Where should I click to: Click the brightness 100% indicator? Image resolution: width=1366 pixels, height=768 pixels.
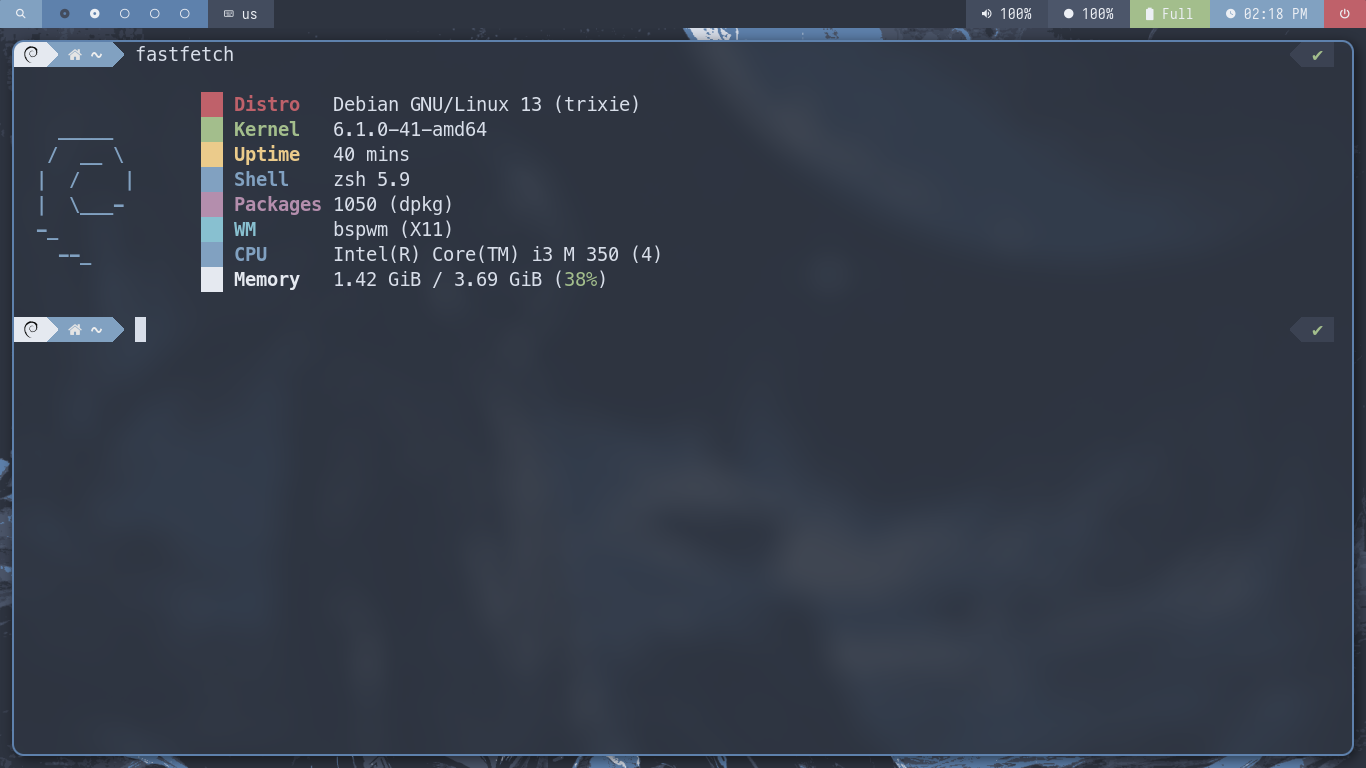coord(1088,14)
